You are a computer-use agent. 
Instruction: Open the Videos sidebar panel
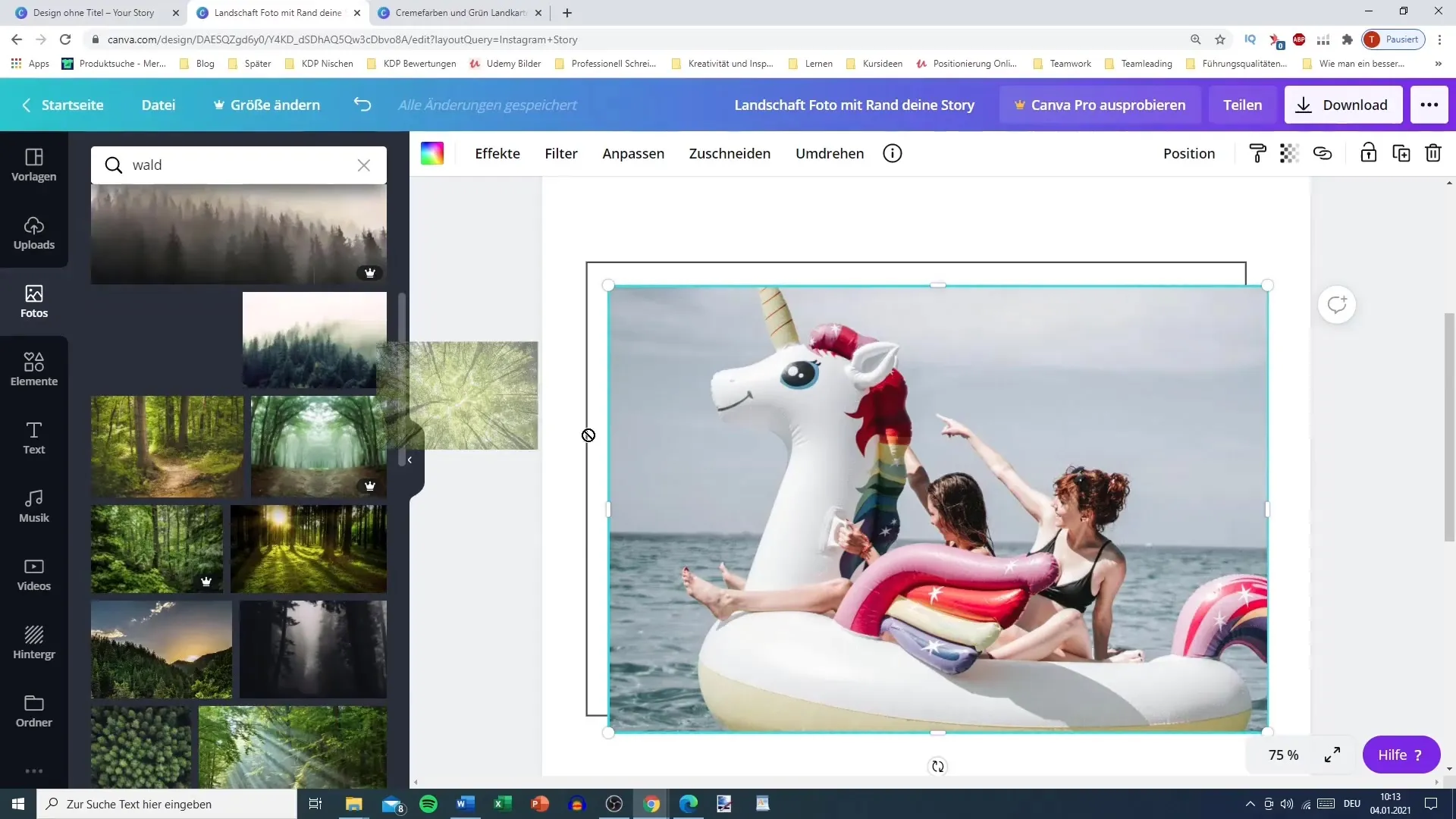33,574
